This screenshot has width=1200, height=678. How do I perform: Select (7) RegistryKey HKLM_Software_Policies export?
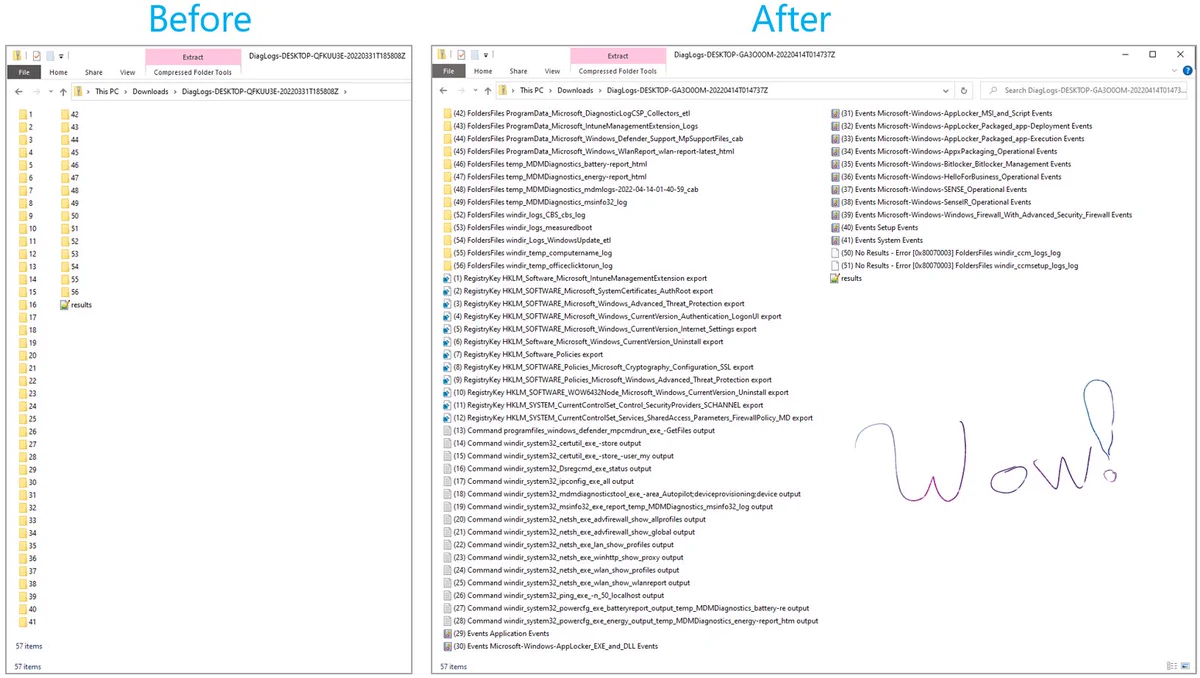click(522, 355)
